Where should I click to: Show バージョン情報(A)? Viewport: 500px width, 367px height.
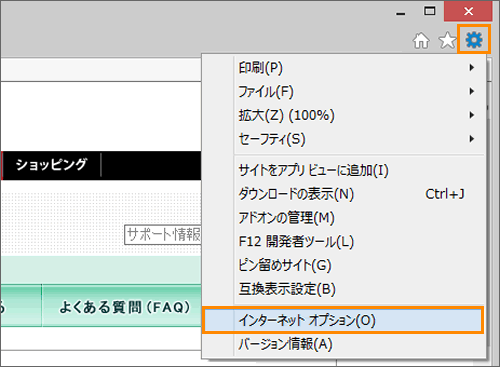tap(343, 344)
